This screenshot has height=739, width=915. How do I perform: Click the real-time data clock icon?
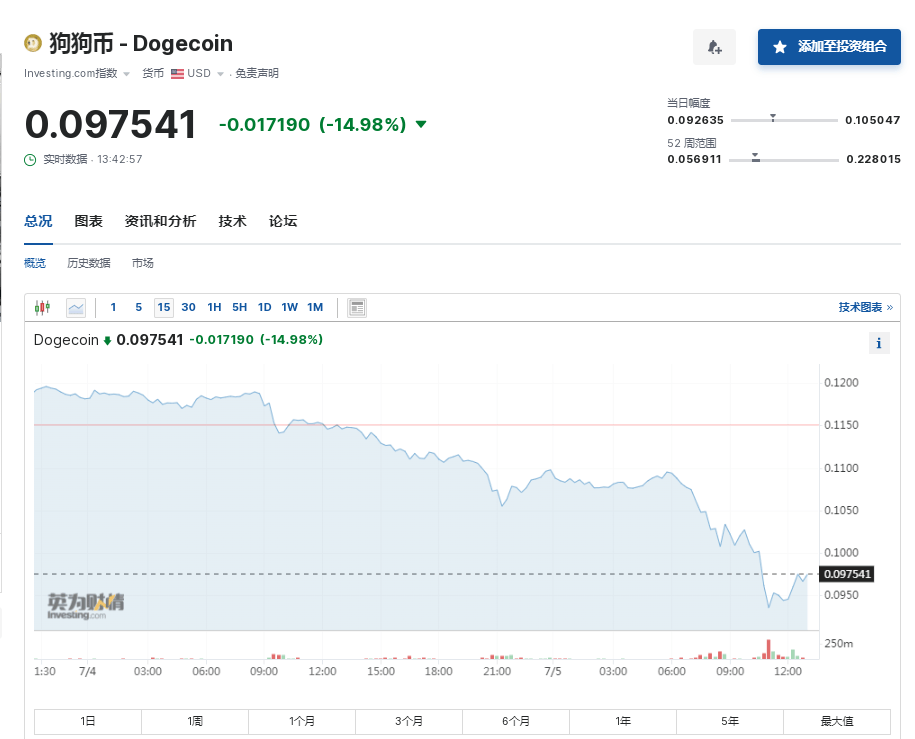coord(29,158)
